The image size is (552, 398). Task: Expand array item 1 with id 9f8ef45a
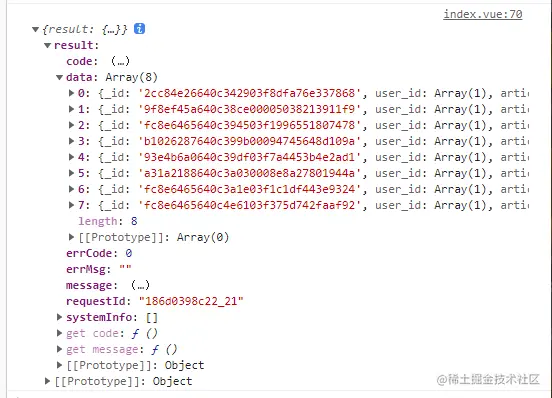point(71,109)
